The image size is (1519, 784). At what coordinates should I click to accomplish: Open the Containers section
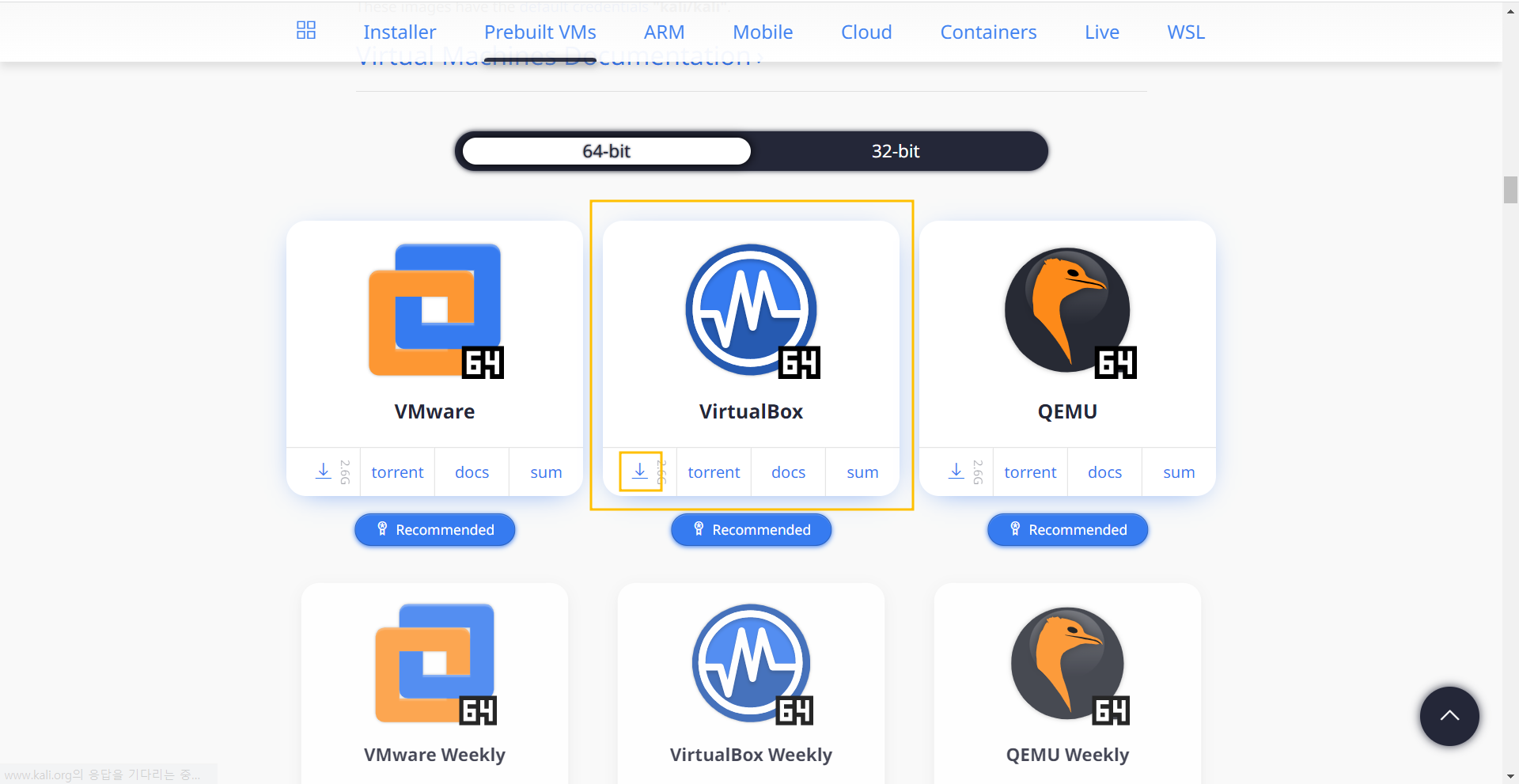[x=988, y=32]
